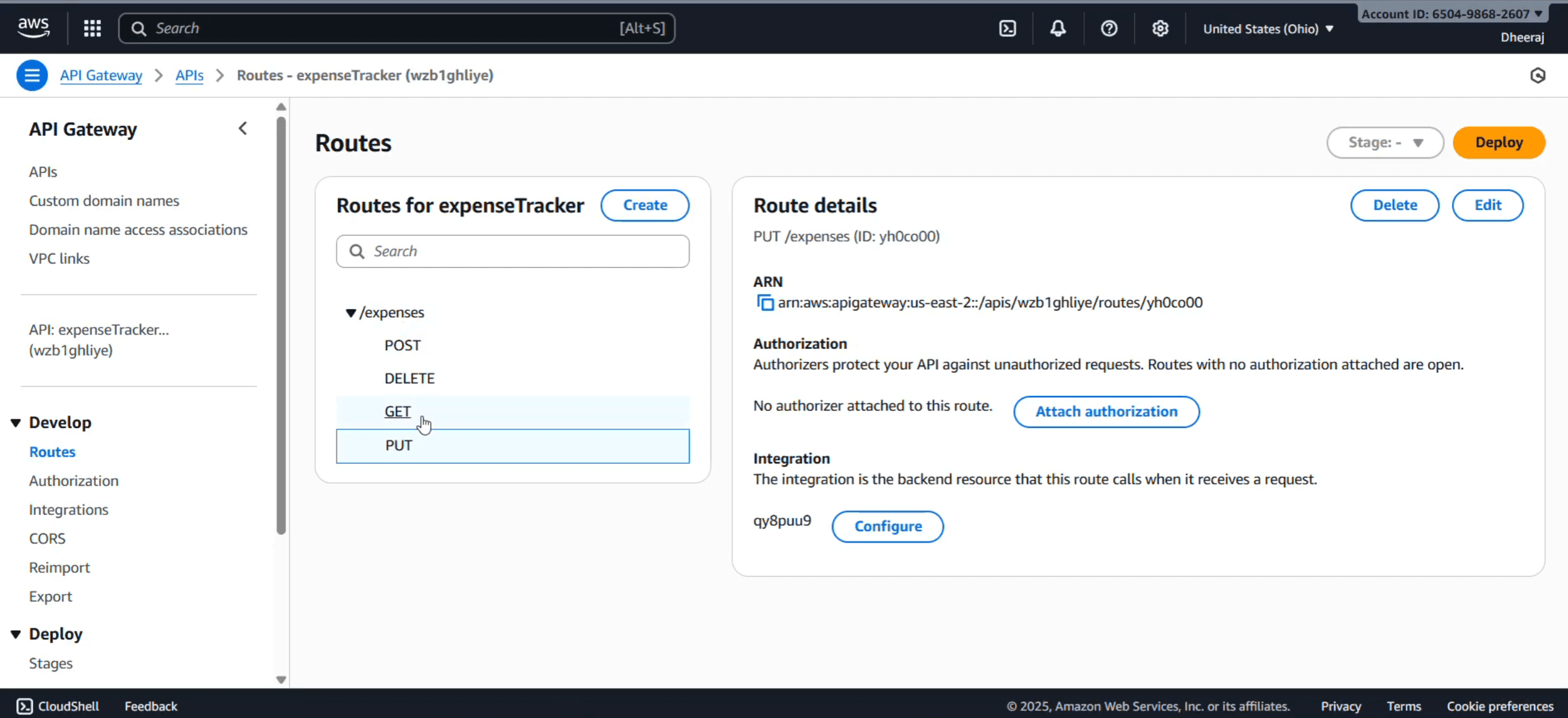1568x718 pixels.
Task: Click the sidebar scroll up arrow
Action: (281, 107)
